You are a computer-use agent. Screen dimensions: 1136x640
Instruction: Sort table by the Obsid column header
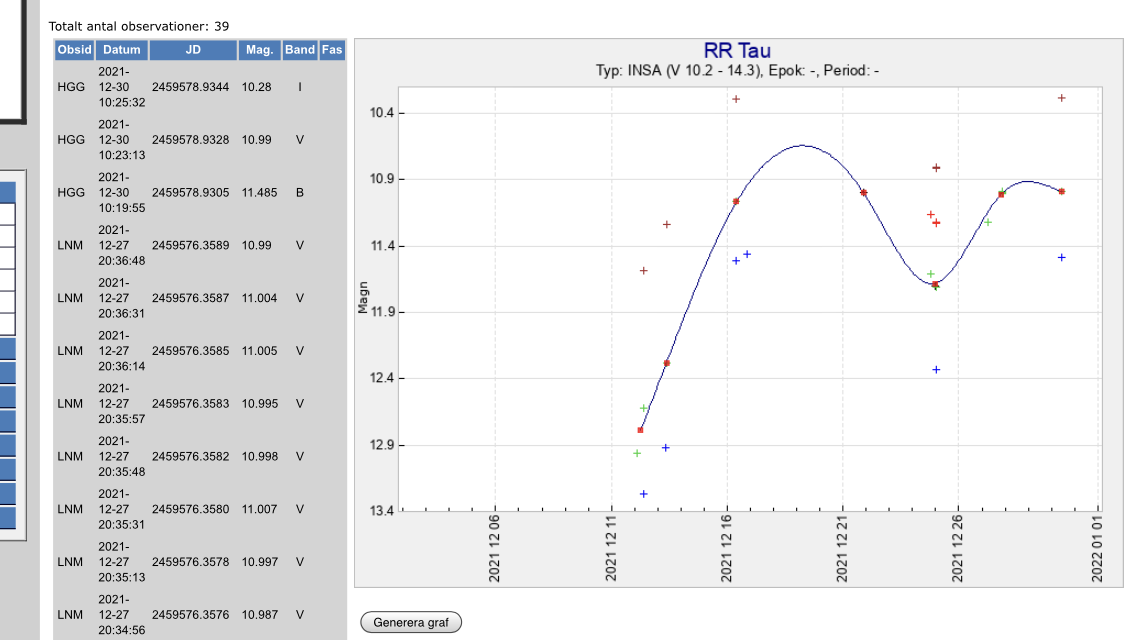tap(74, 50)
